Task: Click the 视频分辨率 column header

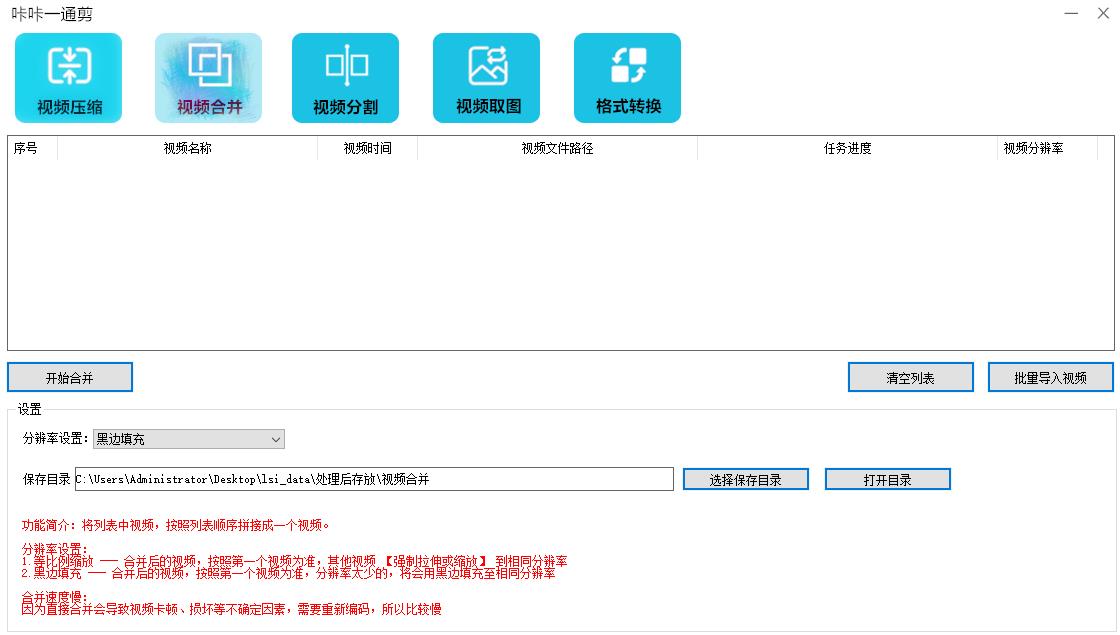Action: (1035, 148)
